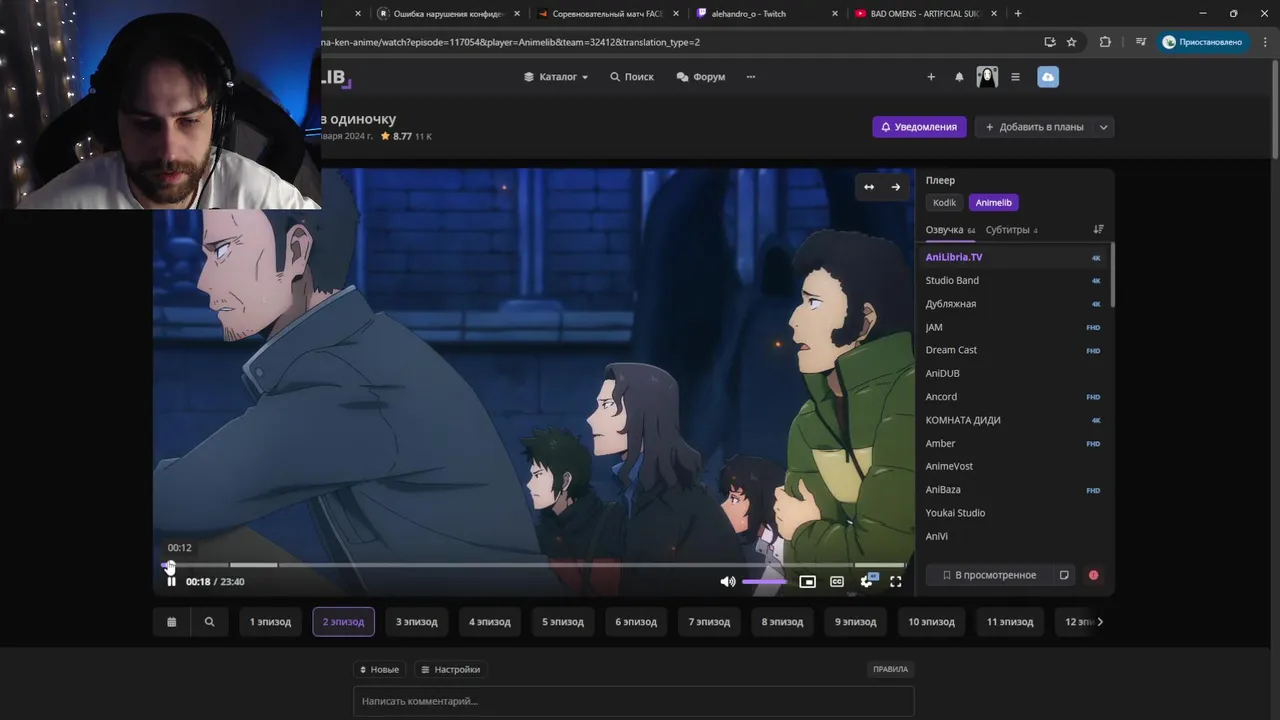Open comments Настройки
The image size is (1280, 720).
pos(450,669)
